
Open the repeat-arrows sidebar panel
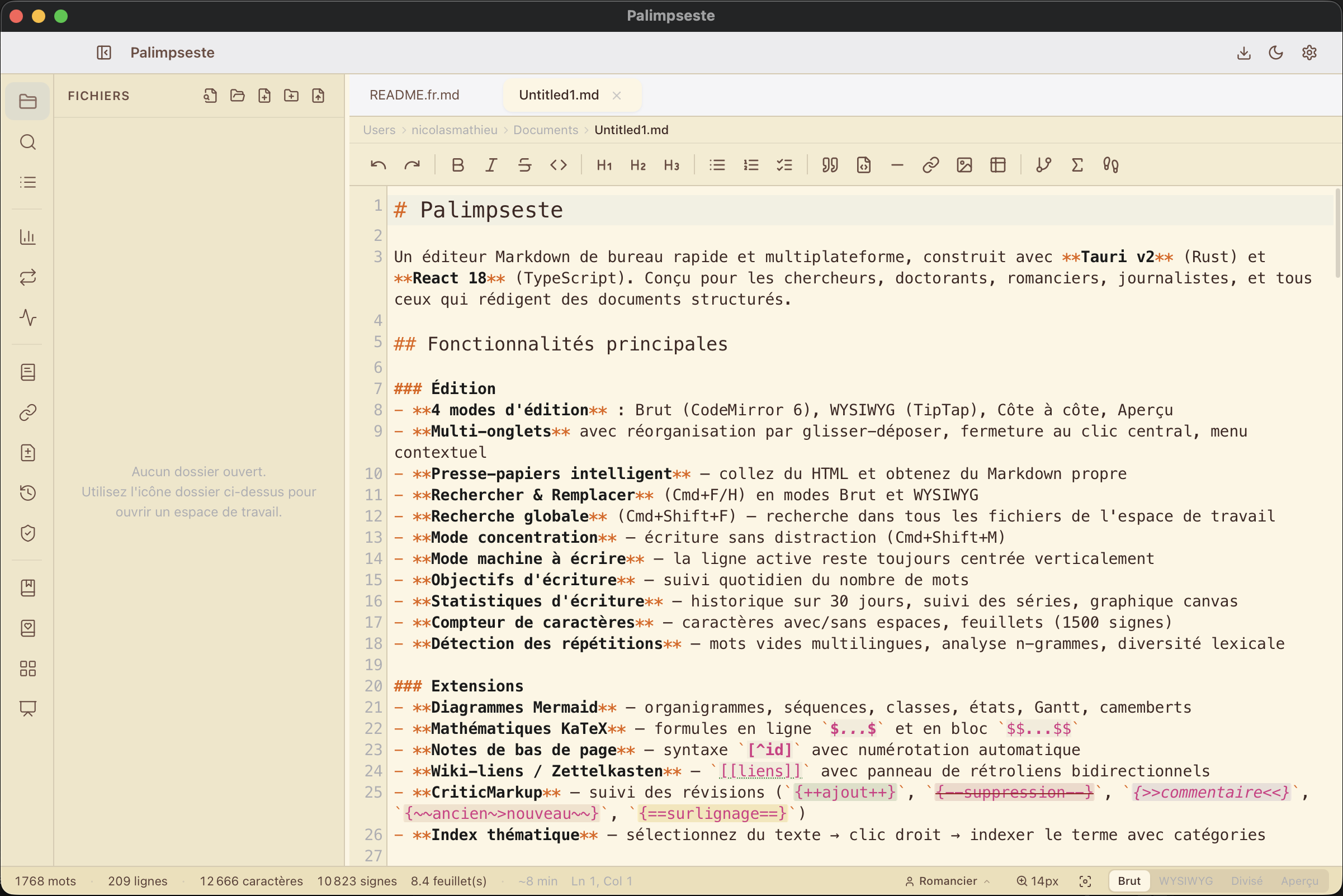coord(27,277)
